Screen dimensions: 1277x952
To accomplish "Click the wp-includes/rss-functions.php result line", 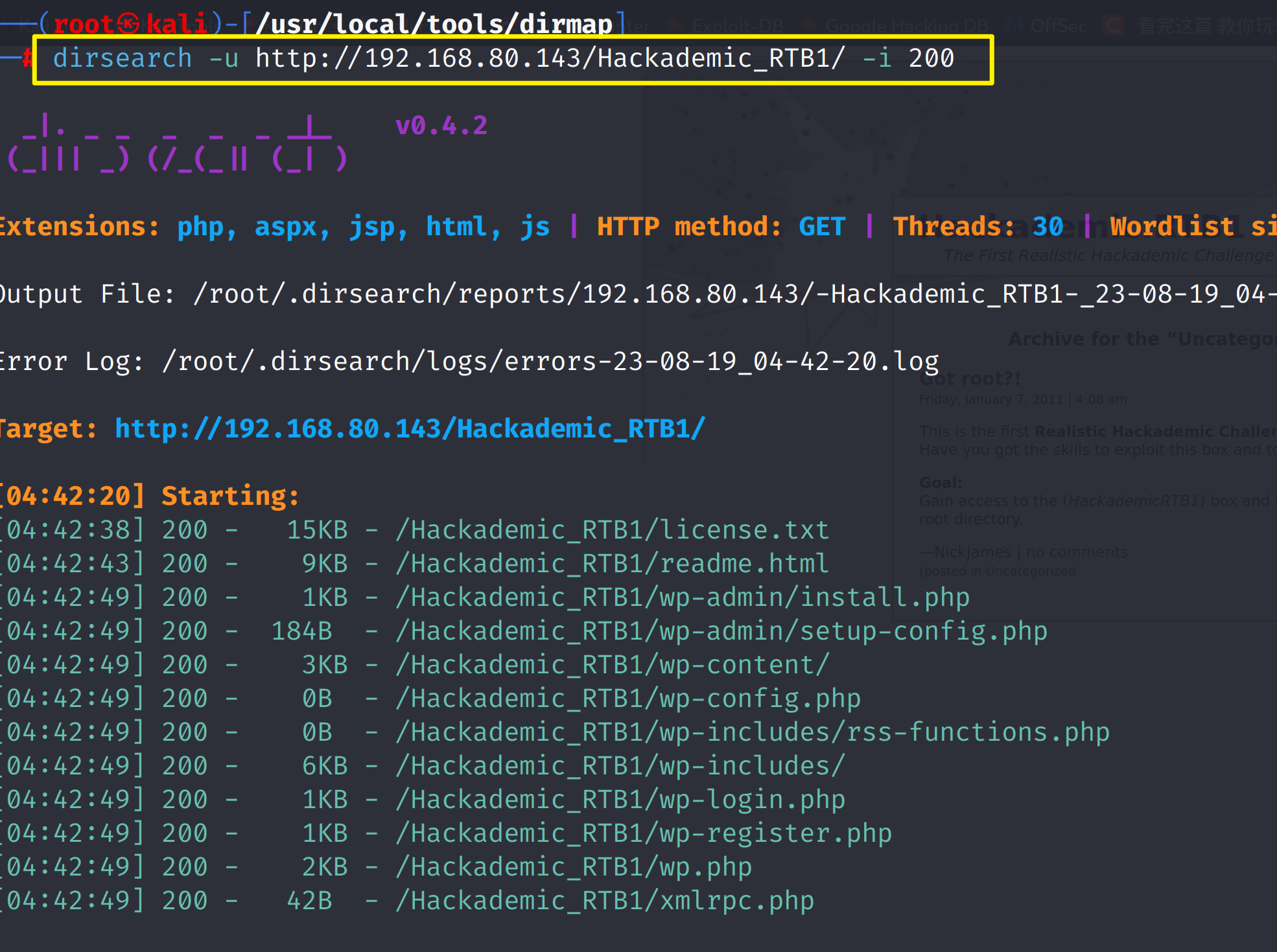I will coord(555,732).
